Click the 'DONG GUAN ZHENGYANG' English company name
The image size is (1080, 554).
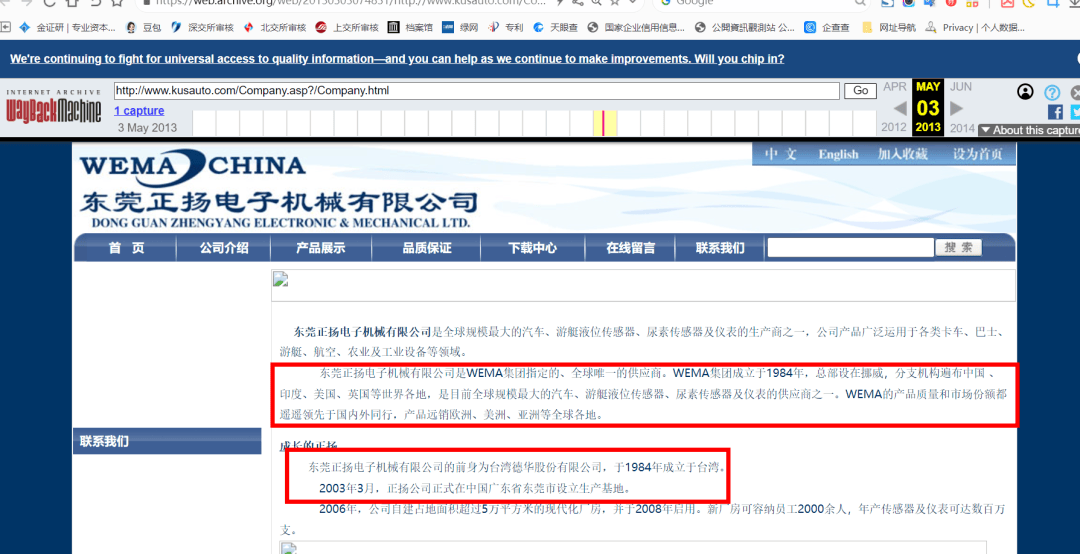pyautogui.click(x=281, y=223)
